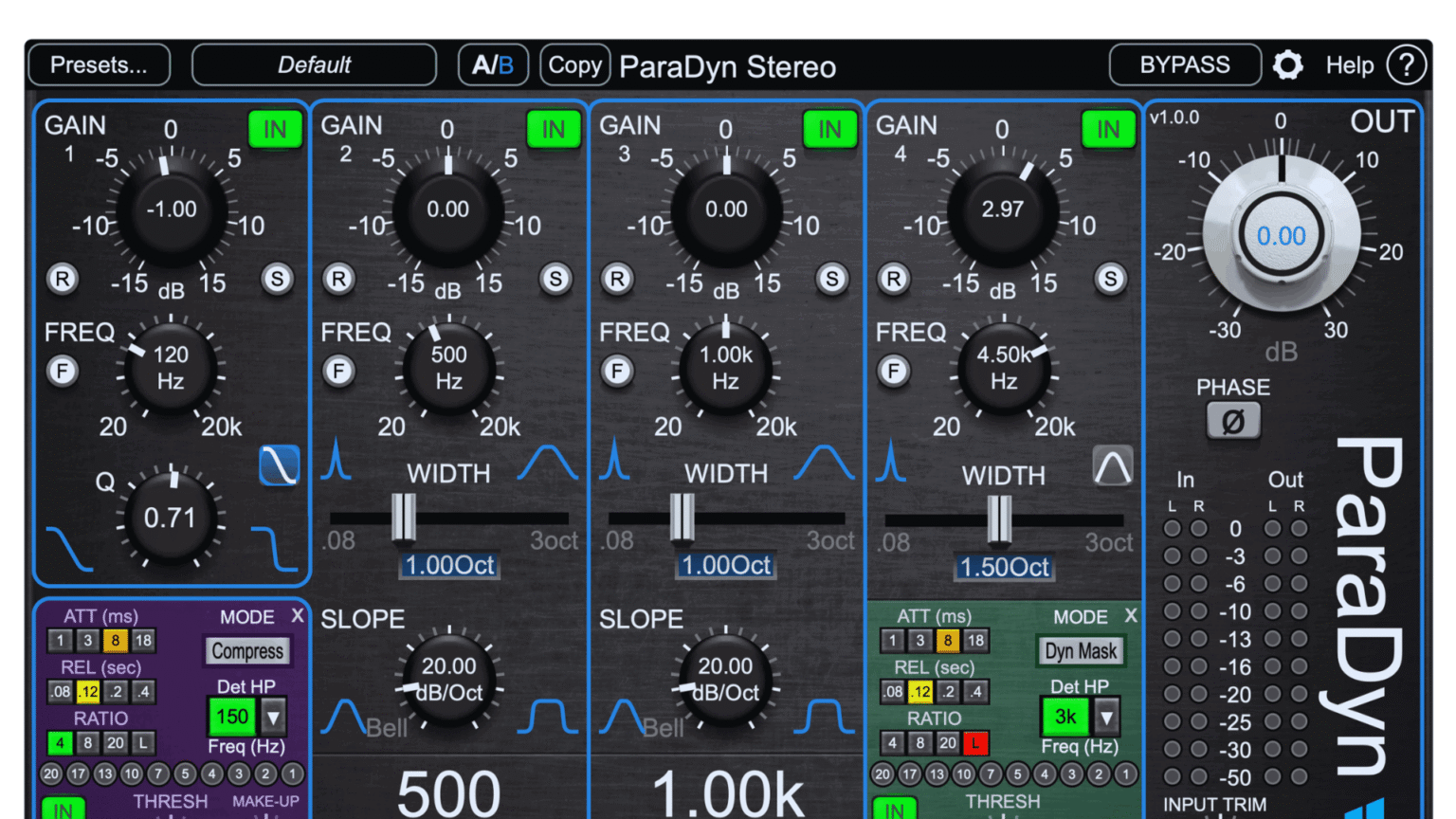1456x819 pixels.
Task: Open band 4 Dyn Mask mode selector
Action: (1081, 651)
